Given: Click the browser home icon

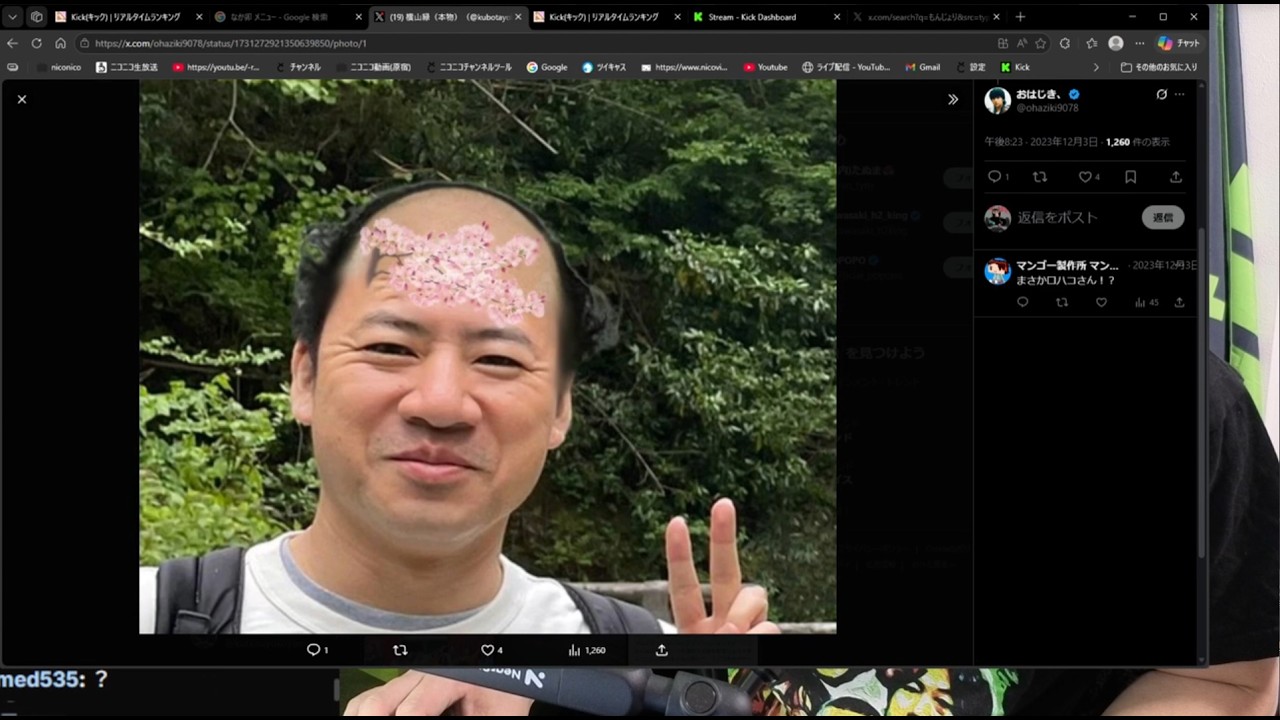Looking at the screenshot, I should click(60, 43).
